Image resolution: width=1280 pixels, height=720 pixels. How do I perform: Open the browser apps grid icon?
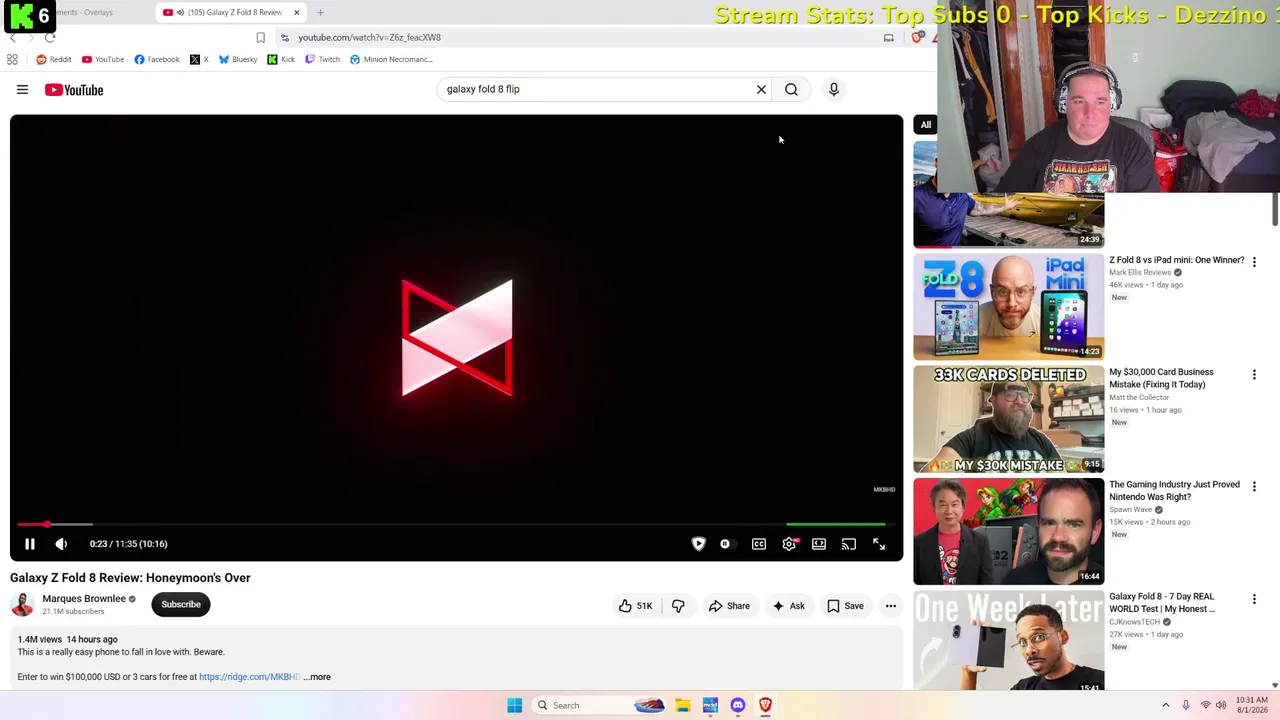point(12,60)
